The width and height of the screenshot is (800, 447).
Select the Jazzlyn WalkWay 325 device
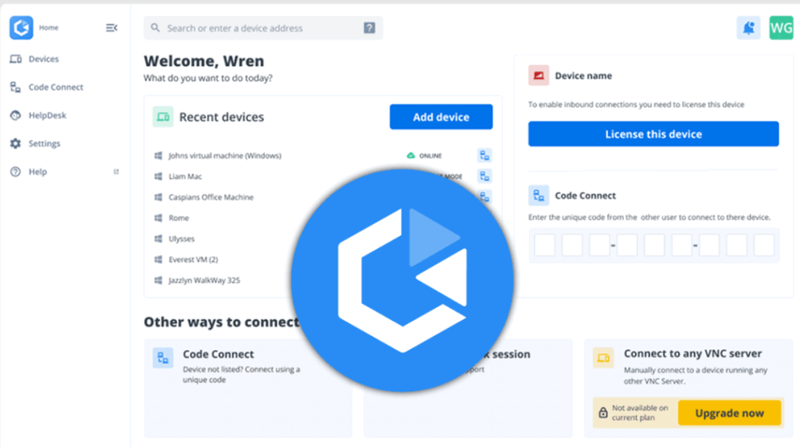(204, 280)
